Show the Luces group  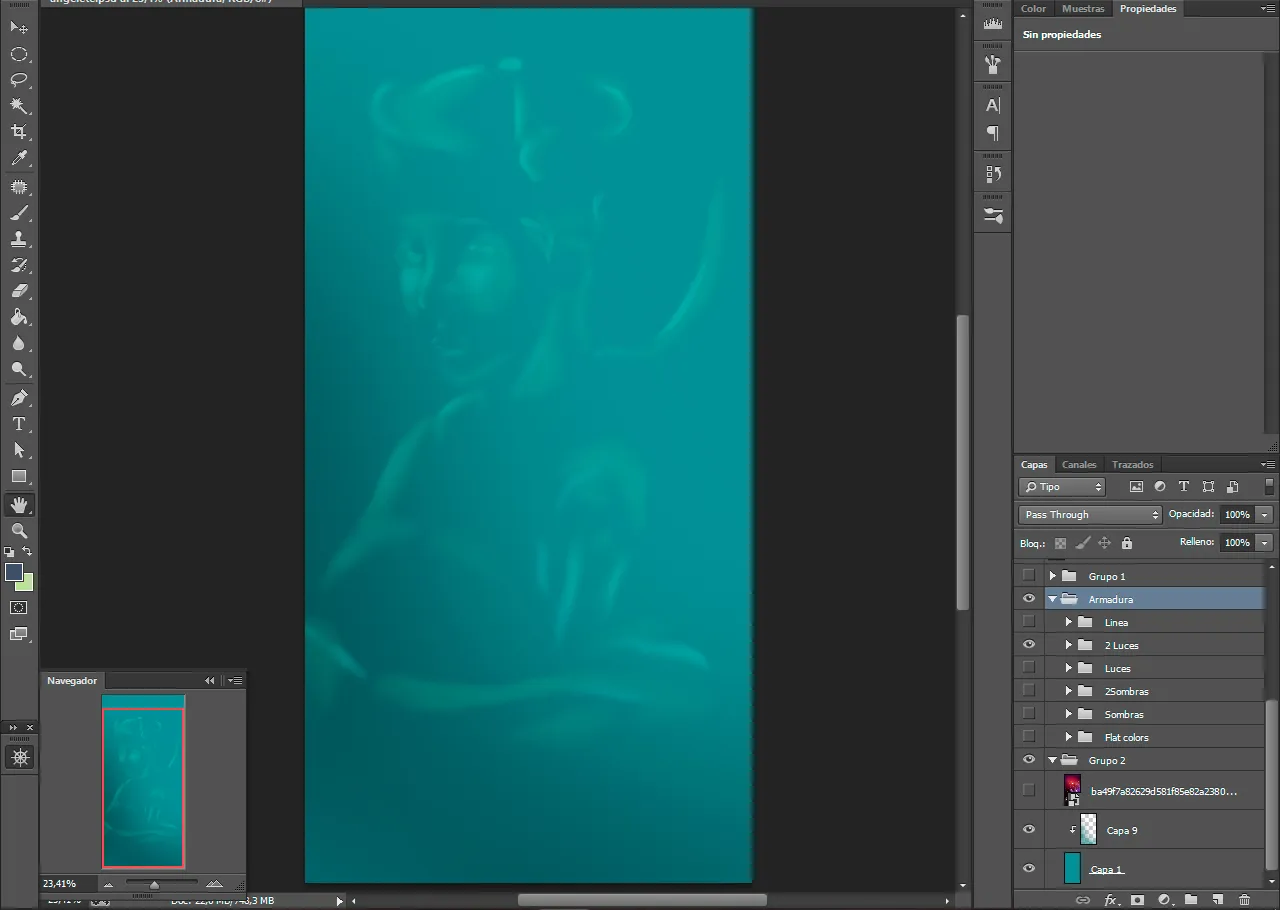pos(1028,668)
